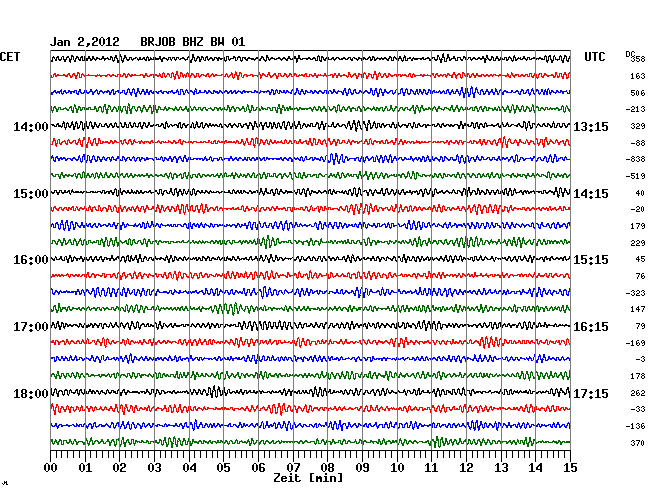Click the '04' minute axis label
The height and width of the screenshot is (494, 650).
[189, 468]
